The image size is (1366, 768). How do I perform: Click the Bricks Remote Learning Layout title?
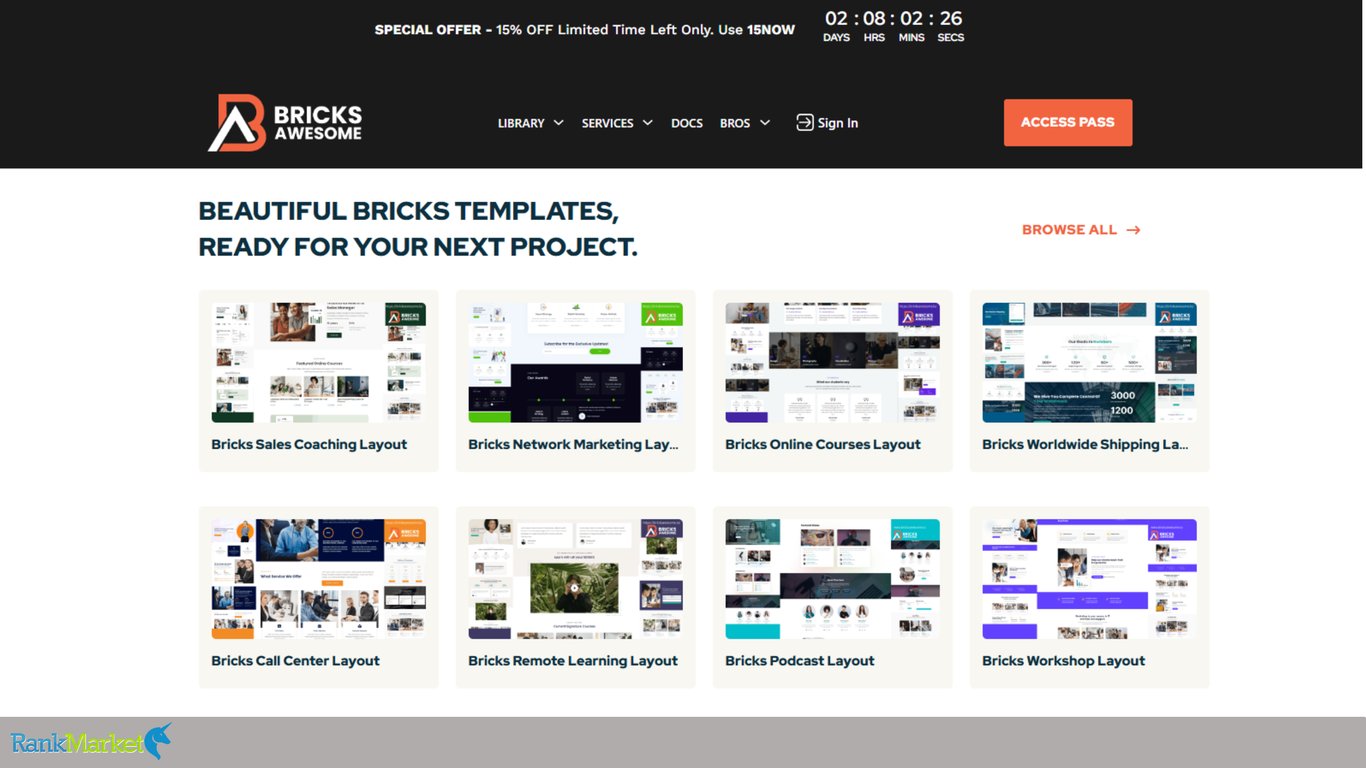(573, 661)
